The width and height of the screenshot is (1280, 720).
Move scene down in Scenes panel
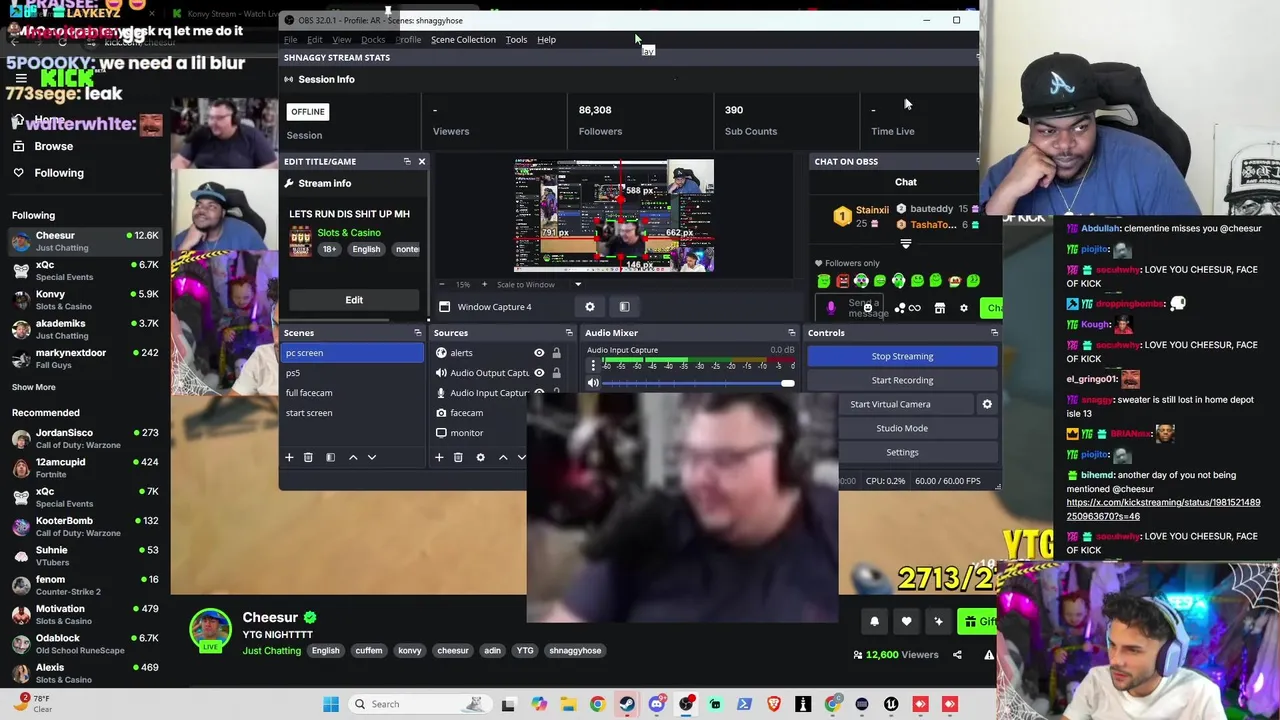pyautogui.click(x=372, y=457)
